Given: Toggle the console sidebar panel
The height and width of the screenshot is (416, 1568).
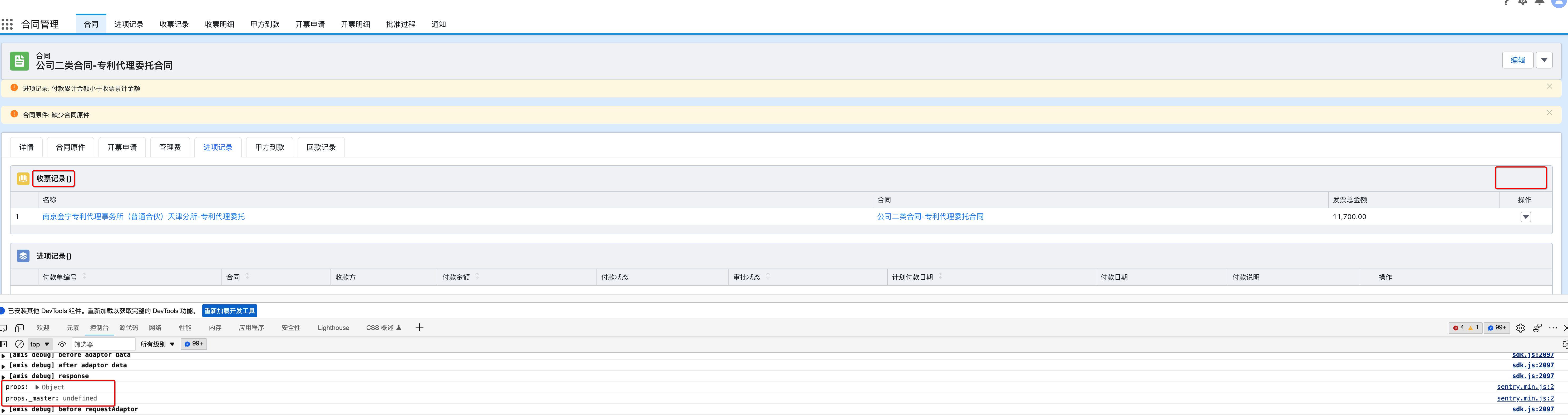Looking at the screenshot, I should [4, 344].
